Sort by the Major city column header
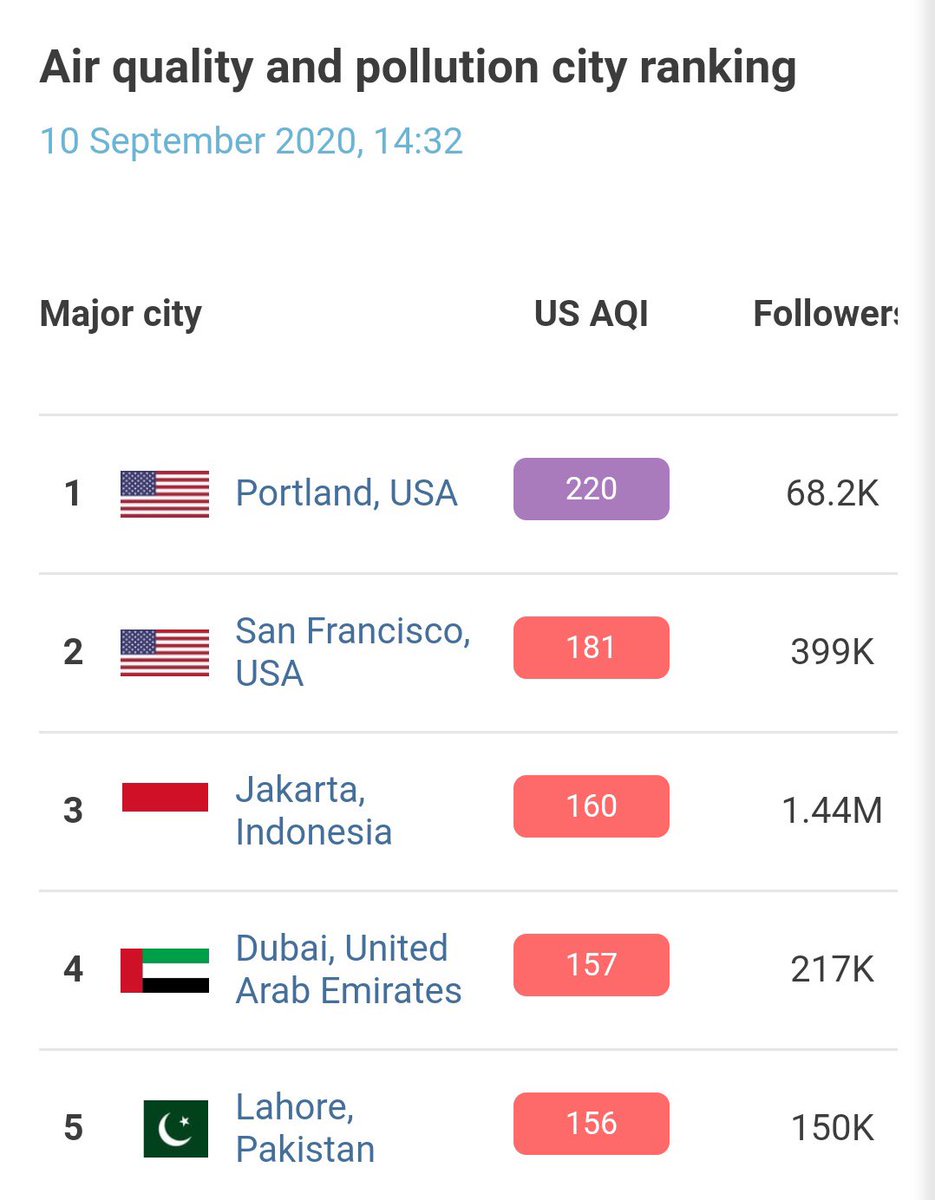This screenshot has width=935, height=1200. click(120, 314)
